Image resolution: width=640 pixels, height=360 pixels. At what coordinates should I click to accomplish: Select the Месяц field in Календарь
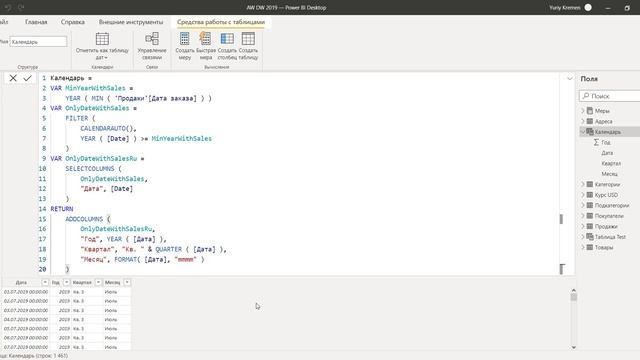click(609, 174)
